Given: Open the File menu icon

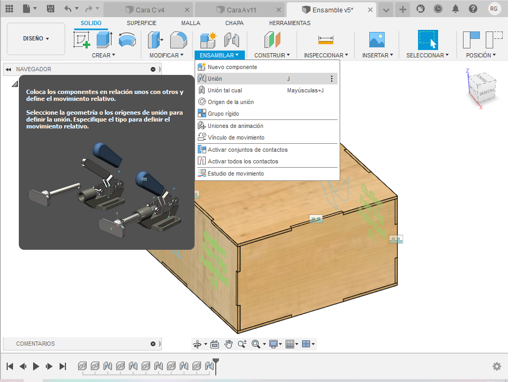Looking at the screenshot, I should pyautogui.click(x=29, y=9).
